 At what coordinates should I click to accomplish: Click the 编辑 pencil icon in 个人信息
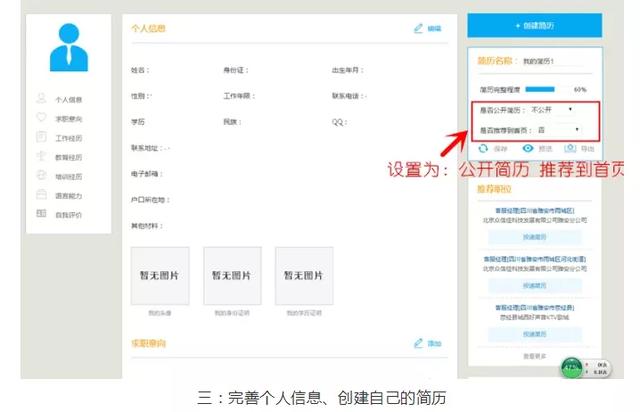(419, 29)
